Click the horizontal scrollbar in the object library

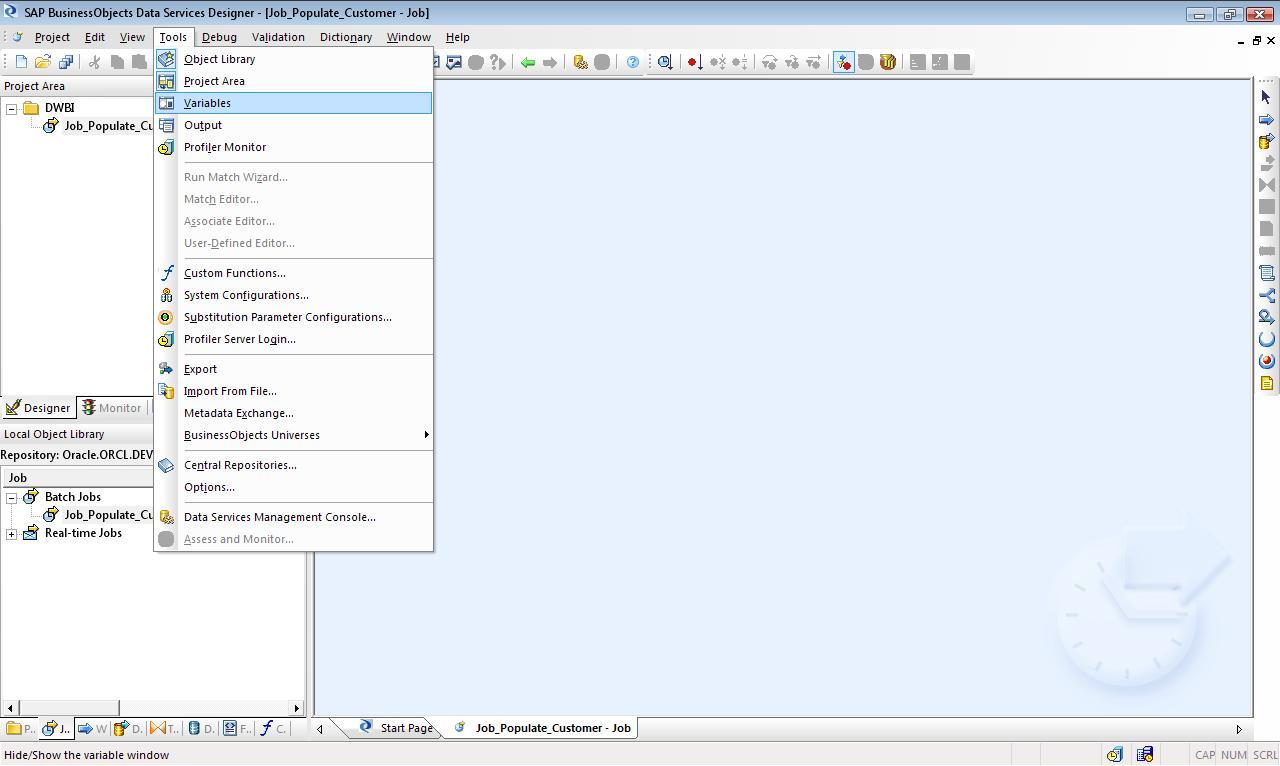[x=153, y=708]
